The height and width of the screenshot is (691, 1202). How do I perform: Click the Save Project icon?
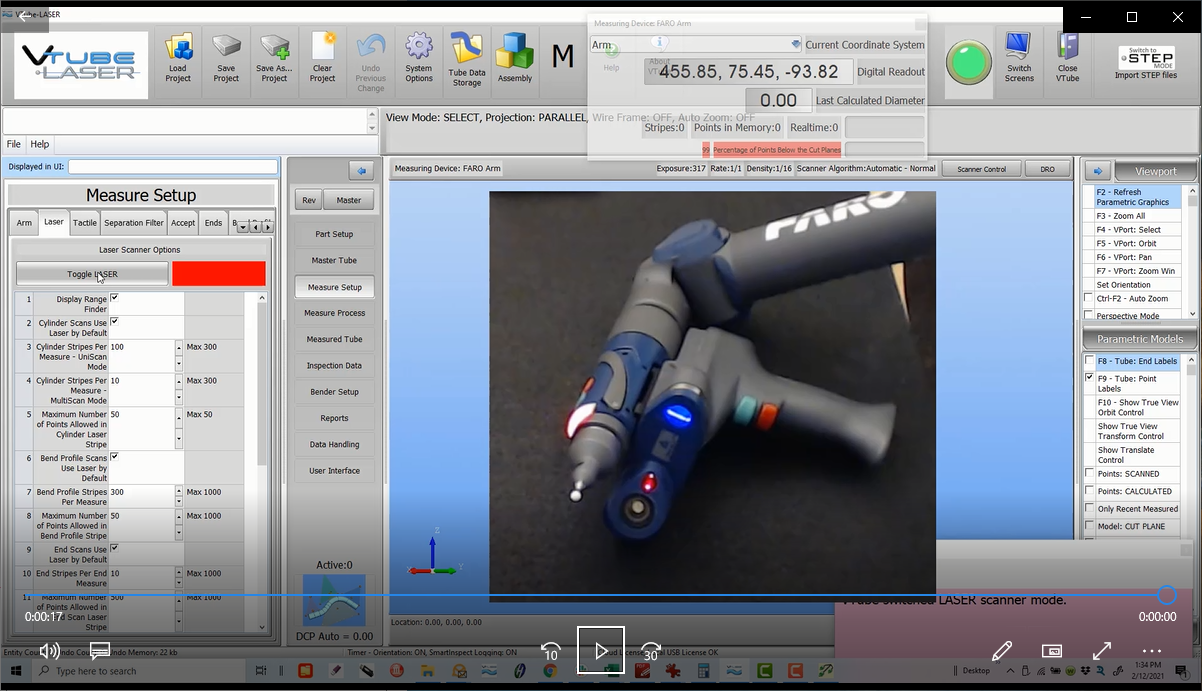226,62
